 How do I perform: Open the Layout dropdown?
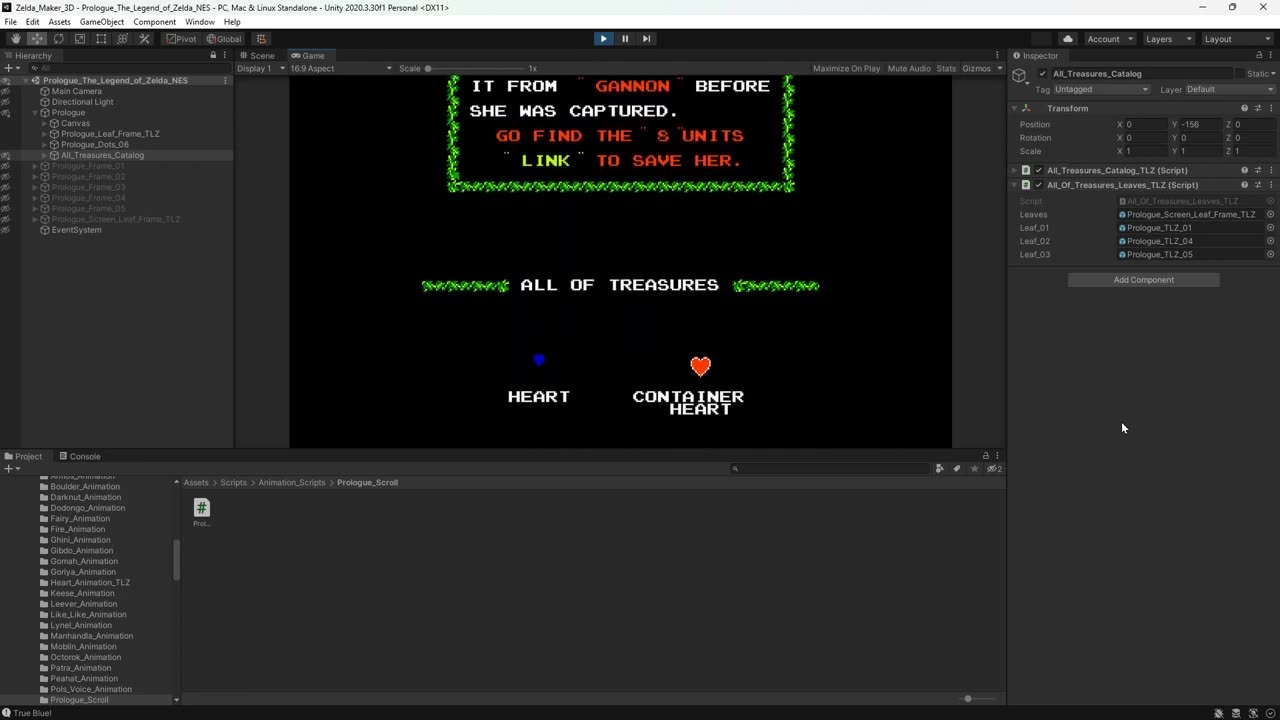[1237, 39]
